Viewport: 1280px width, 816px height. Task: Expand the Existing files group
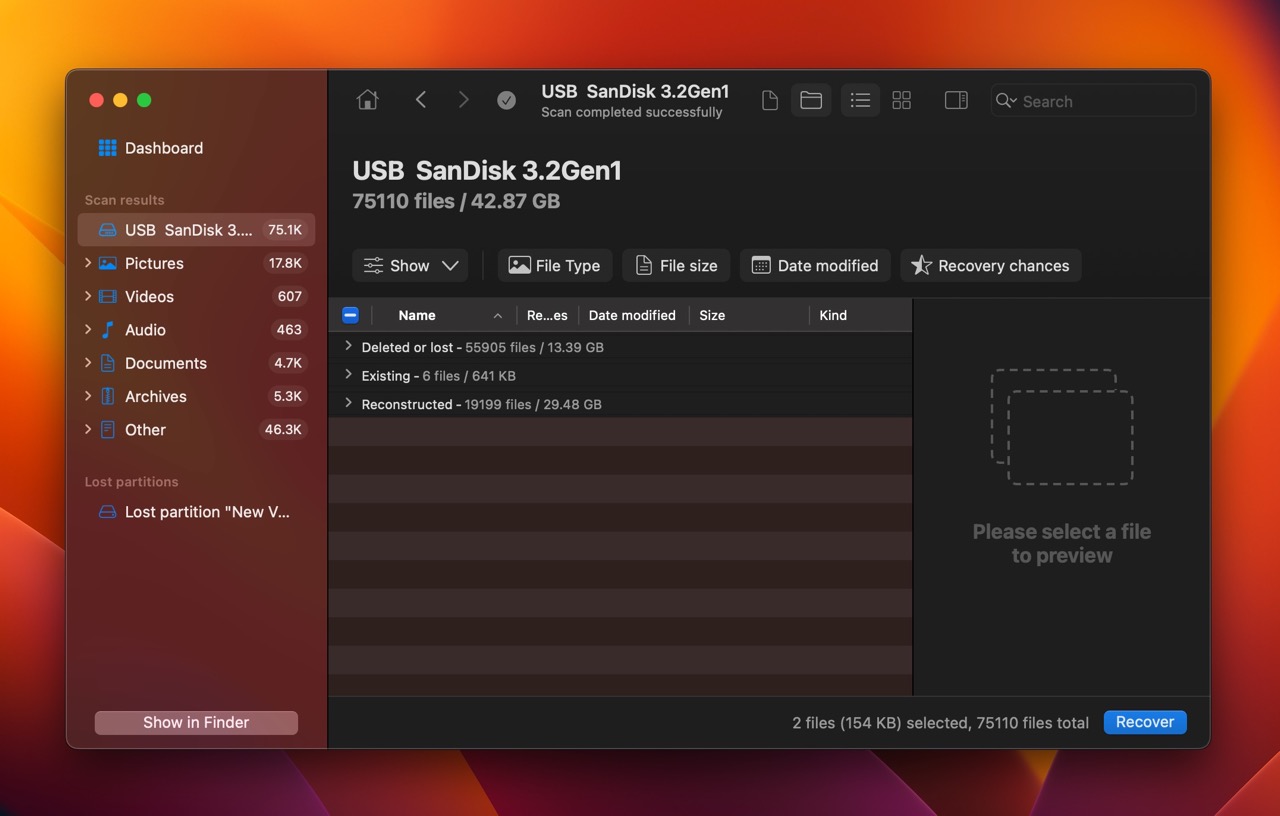click(348, 375)
